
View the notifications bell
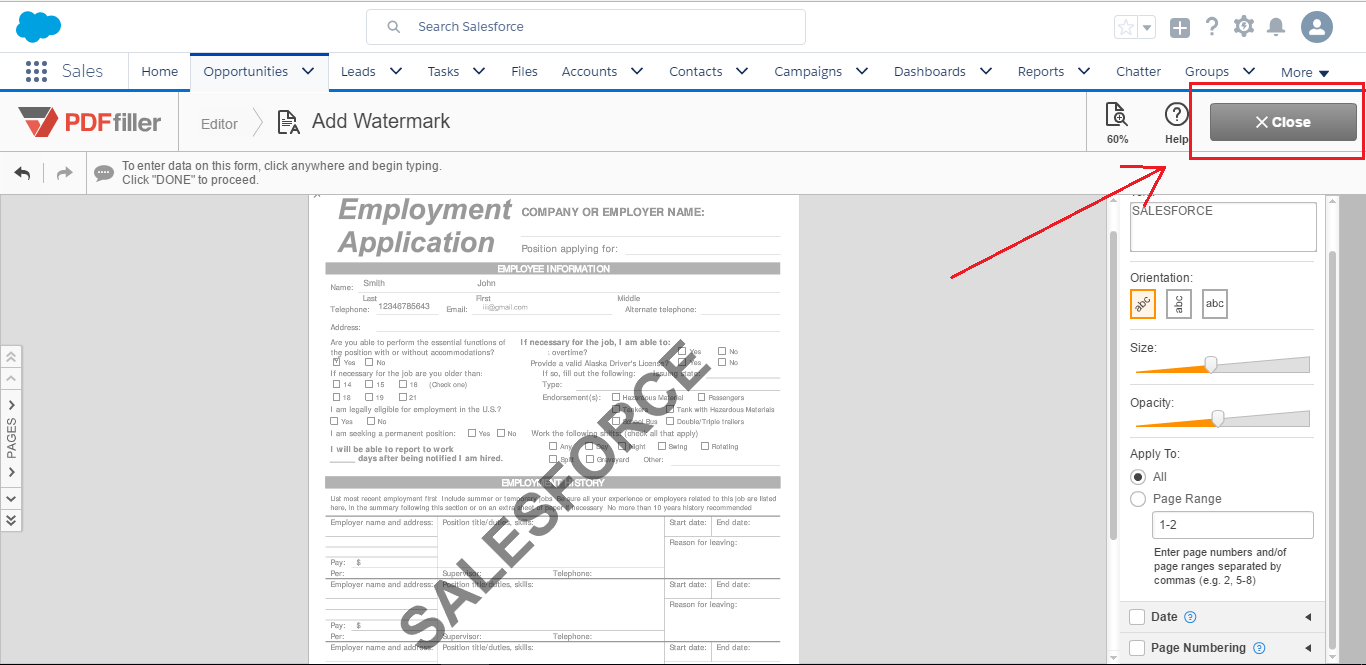[1276, 27]
